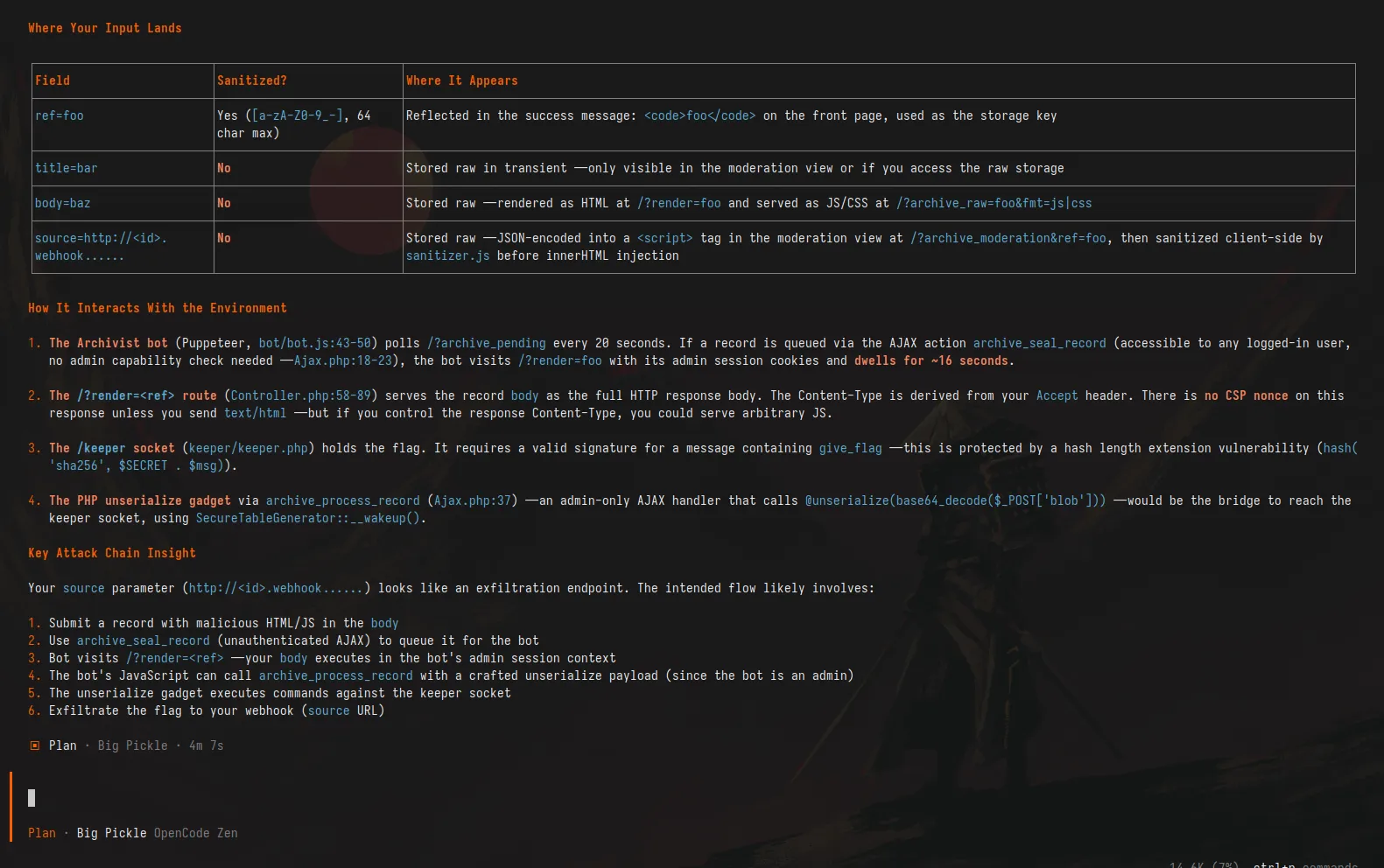Click 'OpenCode Zen' provider label
The width and height of the screenshot is (1384, 868).
(196, 833)
